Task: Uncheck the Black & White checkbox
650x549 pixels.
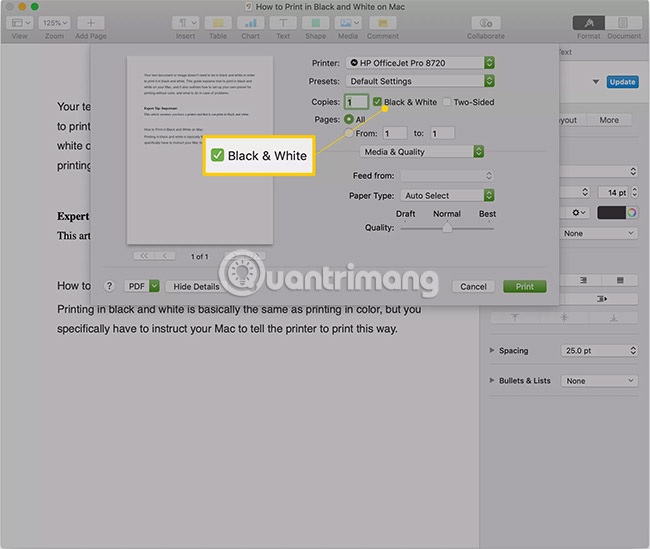Action: coord(376,102)
